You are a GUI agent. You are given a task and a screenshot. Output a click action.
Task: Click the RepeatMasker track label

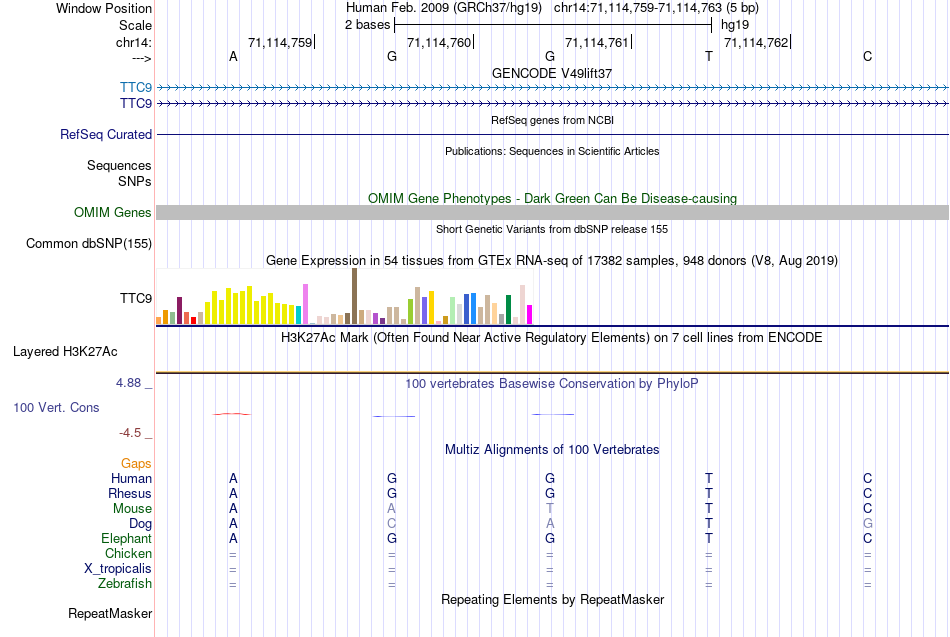click(110, 613)
